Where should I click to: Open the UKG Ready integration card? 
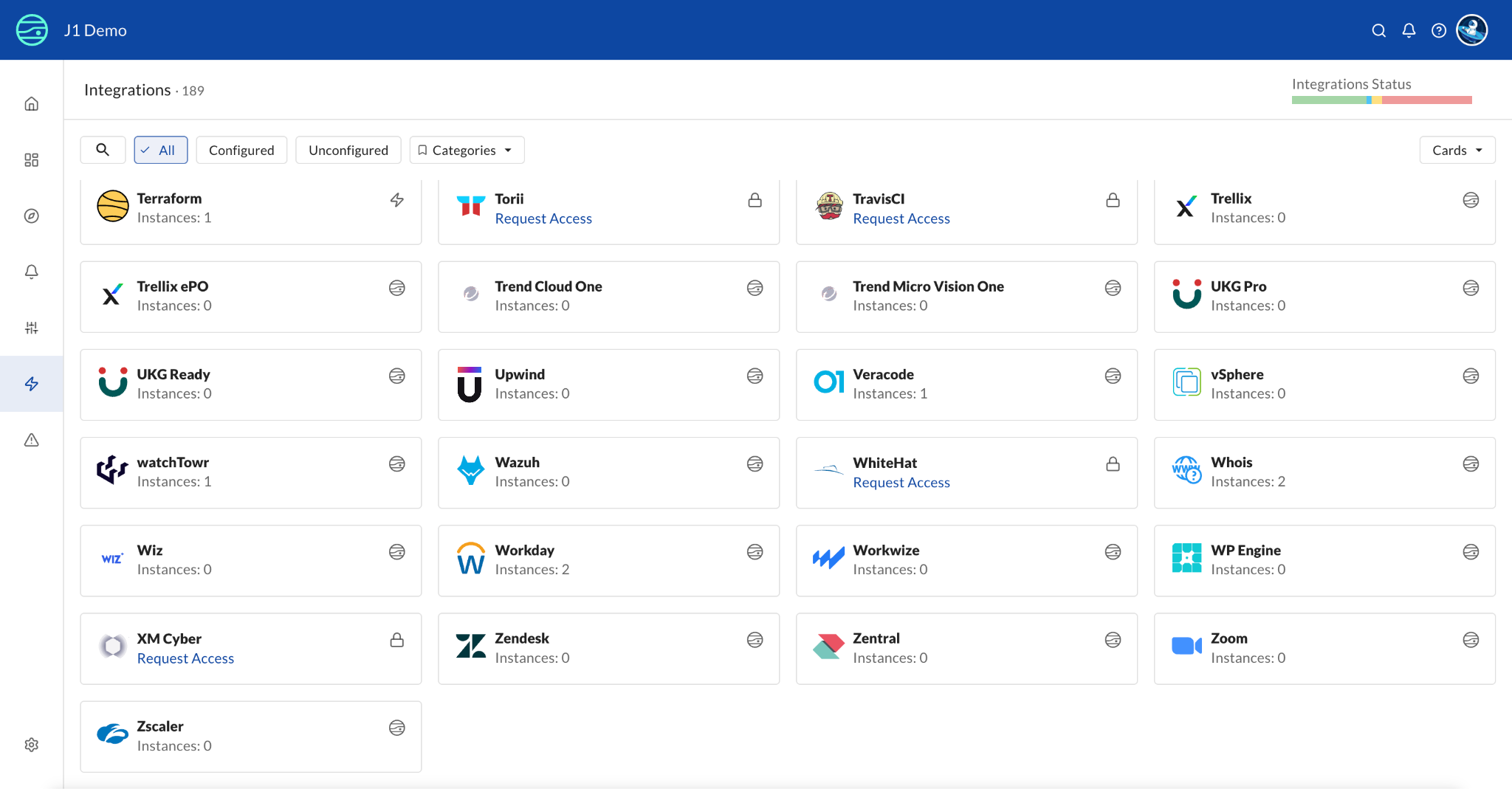pos(250,385)
